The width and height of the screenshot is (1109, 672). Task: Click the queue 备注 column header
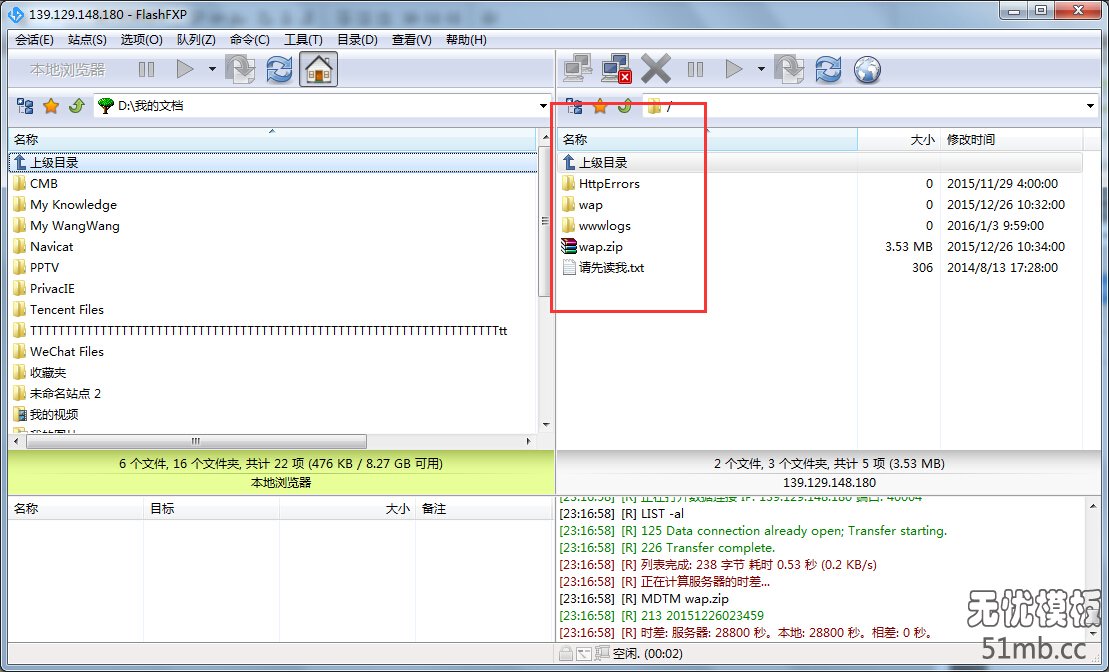484,509
